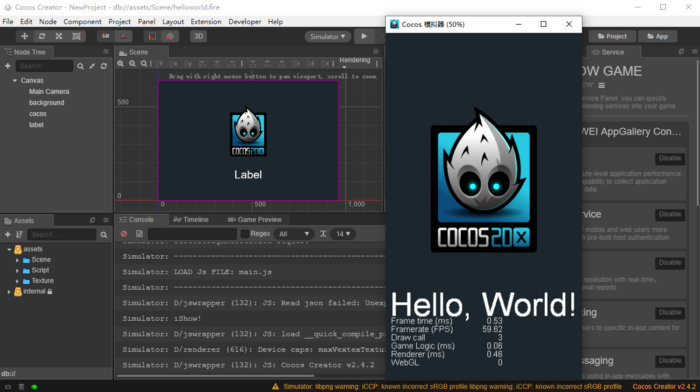The width and height of the screenshot is (700, 392).
Task: Focus the Assets search field
Action: tap(62, 234)
